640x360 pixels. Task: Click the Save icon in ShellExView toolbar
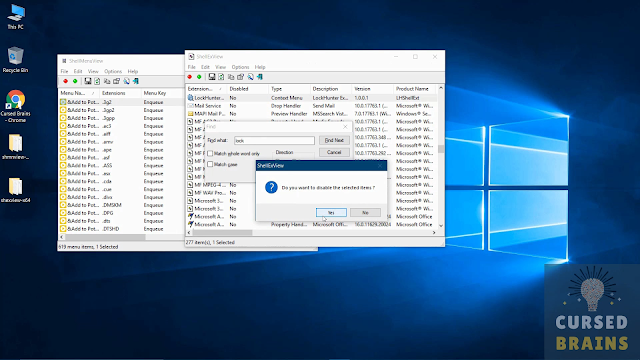(x=211, y=77)
